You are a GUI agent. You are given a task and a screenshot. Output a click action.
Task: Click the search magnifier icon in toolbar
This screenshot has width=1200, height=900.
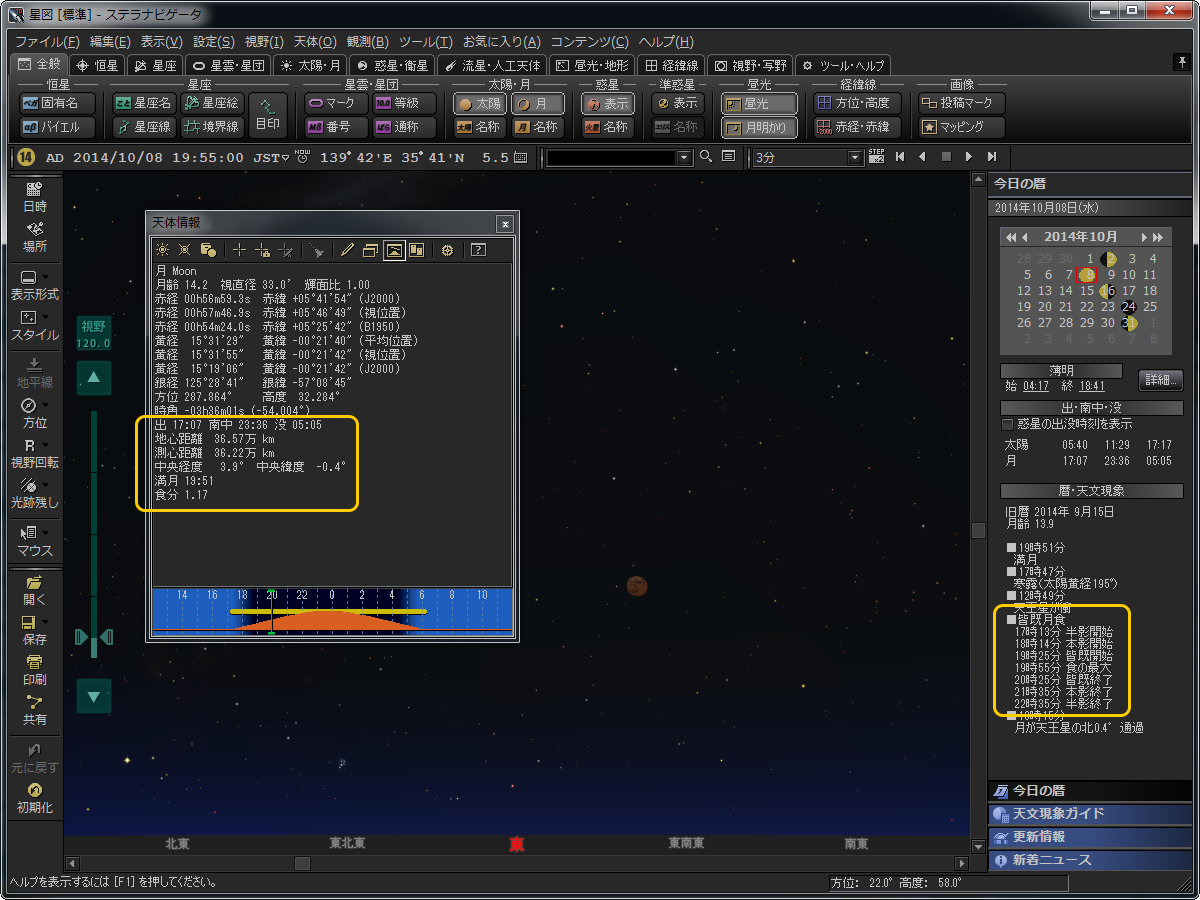coord(706,157)
